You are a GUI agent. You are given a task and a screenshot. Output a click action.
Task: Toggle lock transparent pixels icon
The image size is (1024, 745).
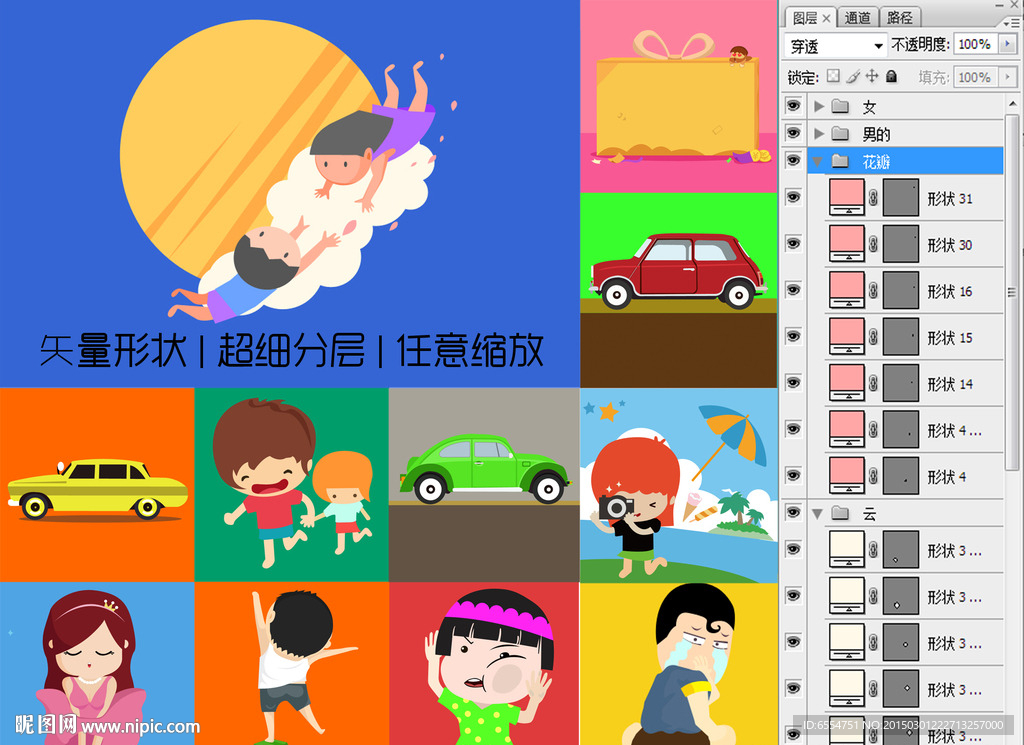833,76
